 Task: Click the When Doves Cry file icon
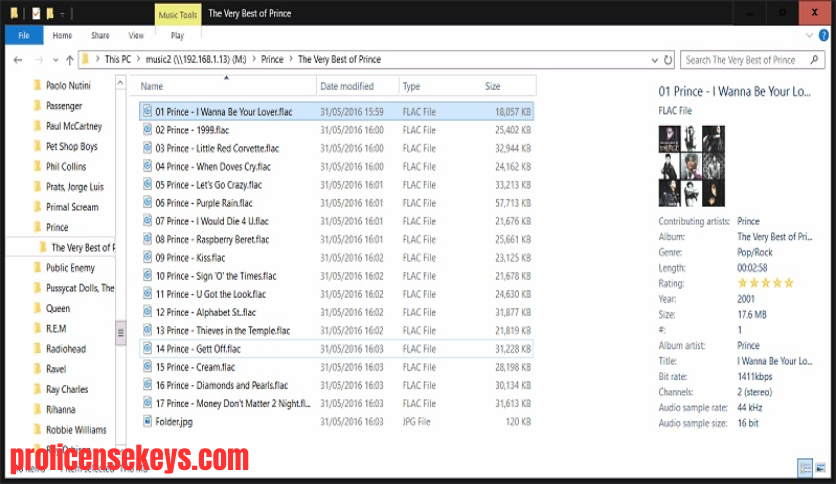point(147,166)
